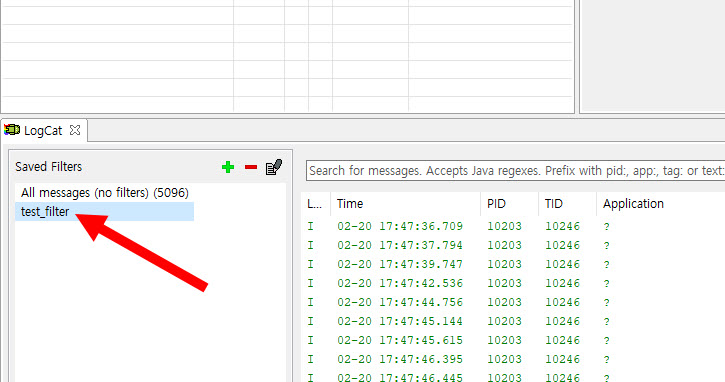Switch to the LogCat tab

click(x=43, y=131)
